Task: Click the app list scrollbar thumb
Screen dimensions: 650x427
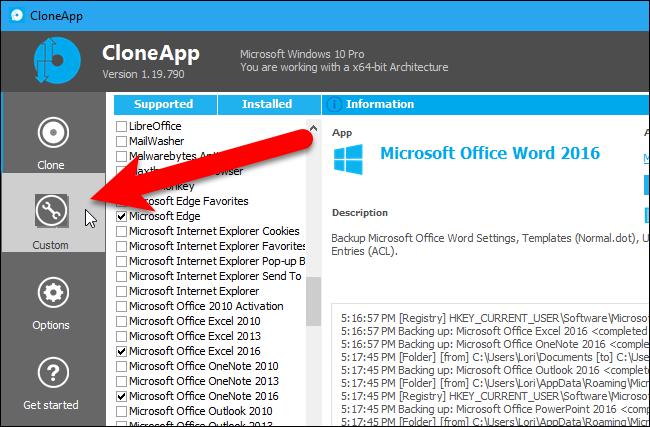Action: tap(313, 301)
